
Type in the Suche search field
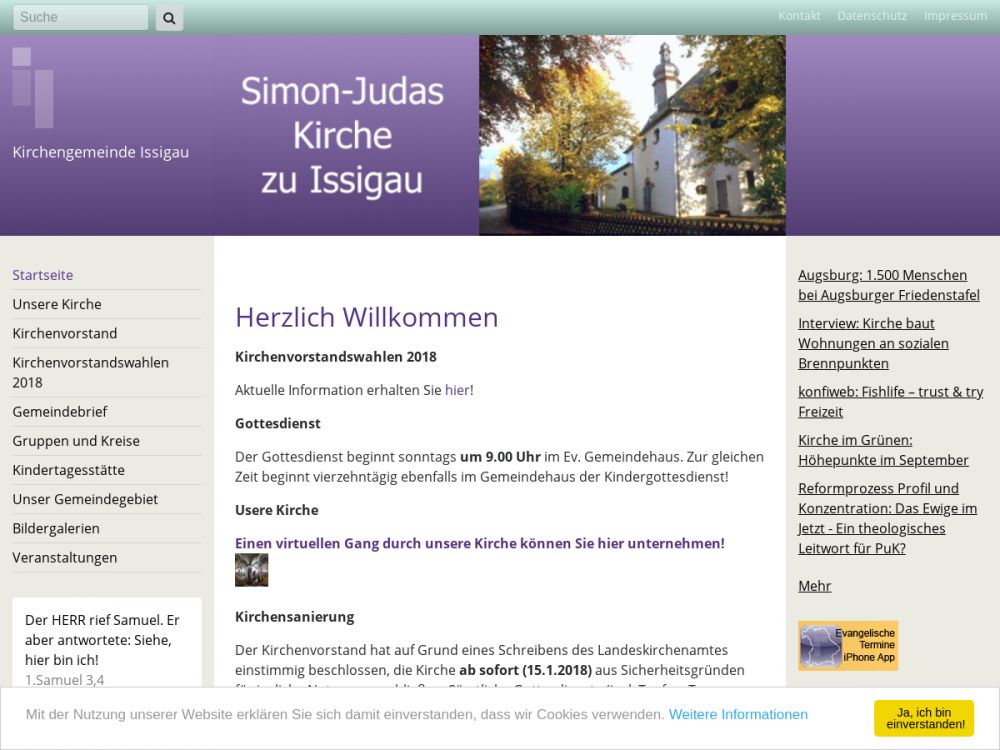coord(80,17)
